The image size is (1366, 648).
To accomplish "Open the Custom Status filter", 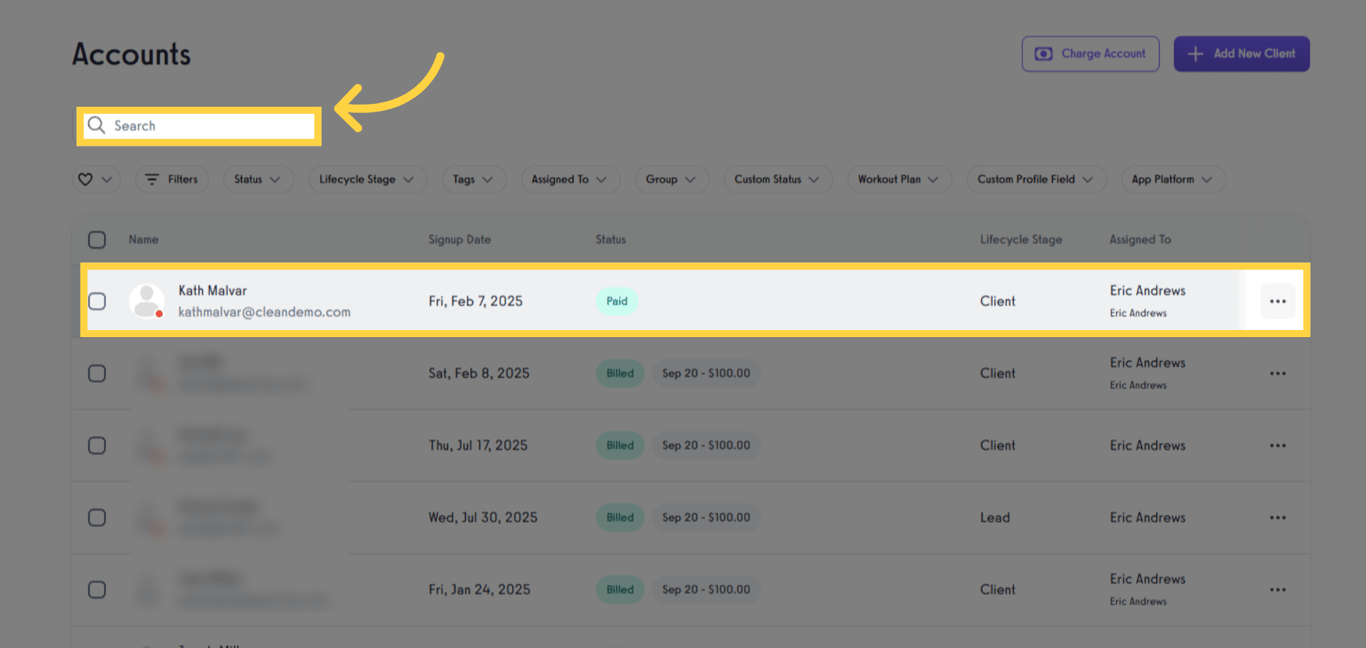I will point(778,179).
